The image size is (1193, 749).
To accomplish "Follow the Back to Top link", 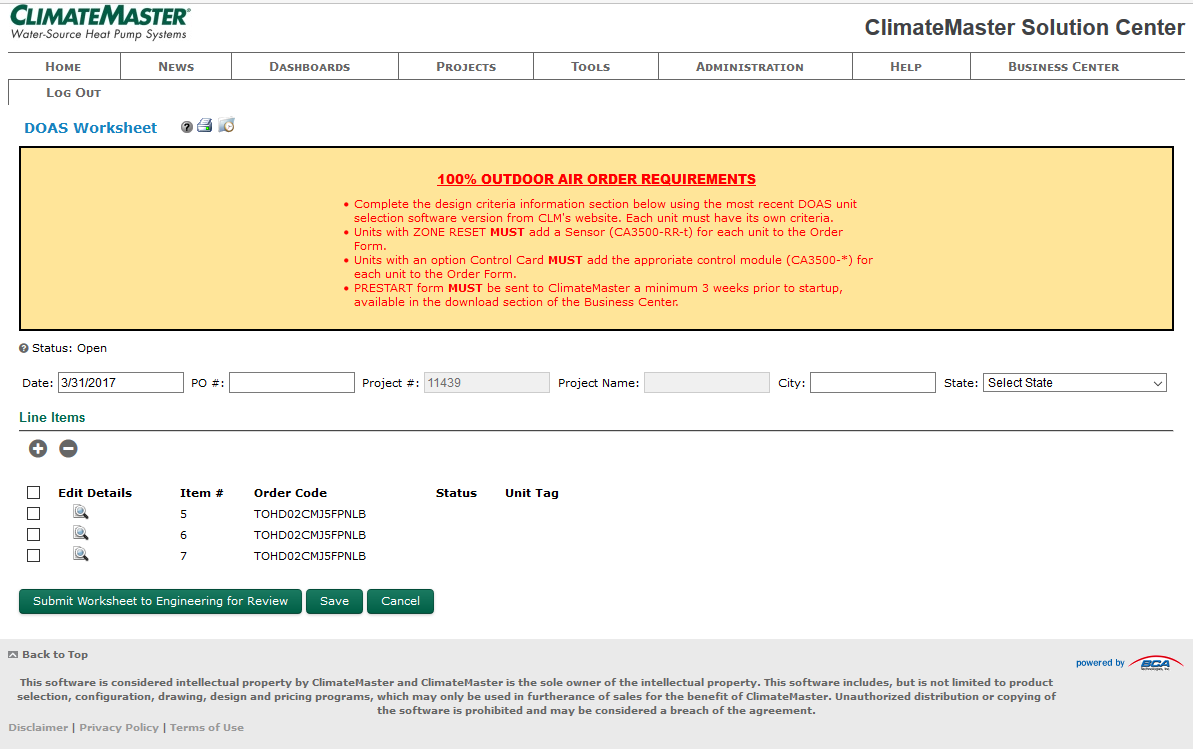I will pyautogui.click(x=55, y=655).
